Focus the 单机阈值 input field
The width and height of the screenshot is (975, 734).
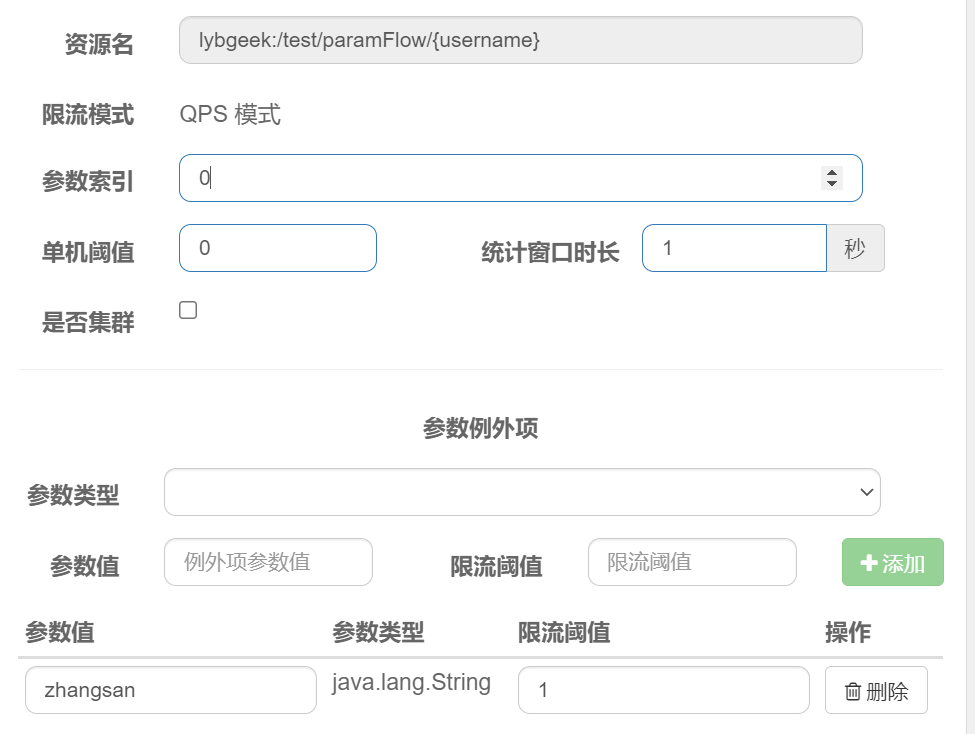tap(277, 248)
